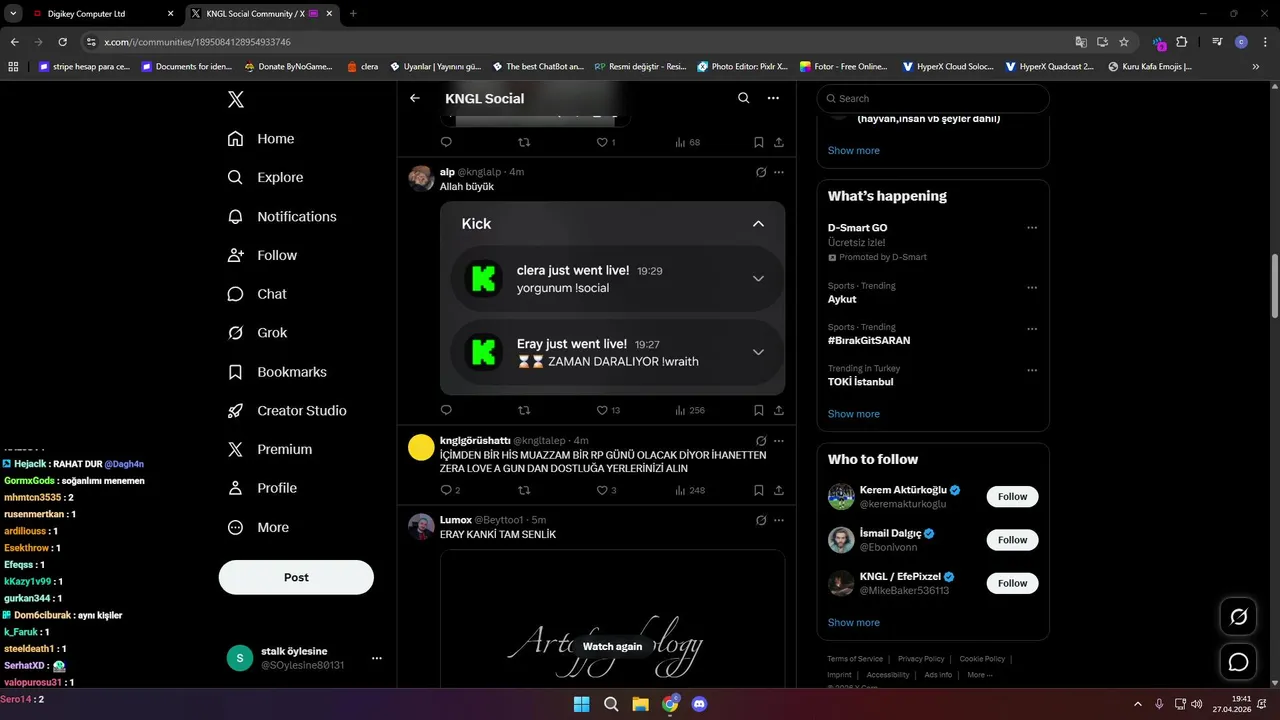Open more options for TOKİ İstanbul trend
1280x720 pixels.
(1032, 370)
